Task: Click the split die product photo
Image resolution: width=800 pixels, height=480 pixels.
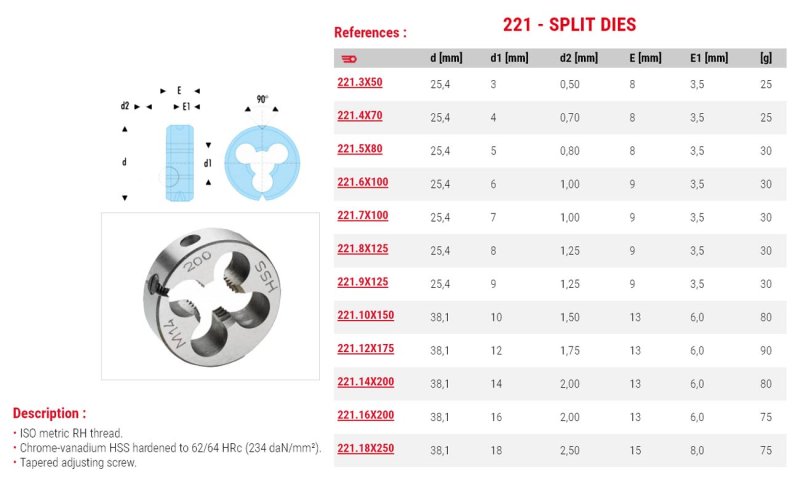Action: (211, 296)
